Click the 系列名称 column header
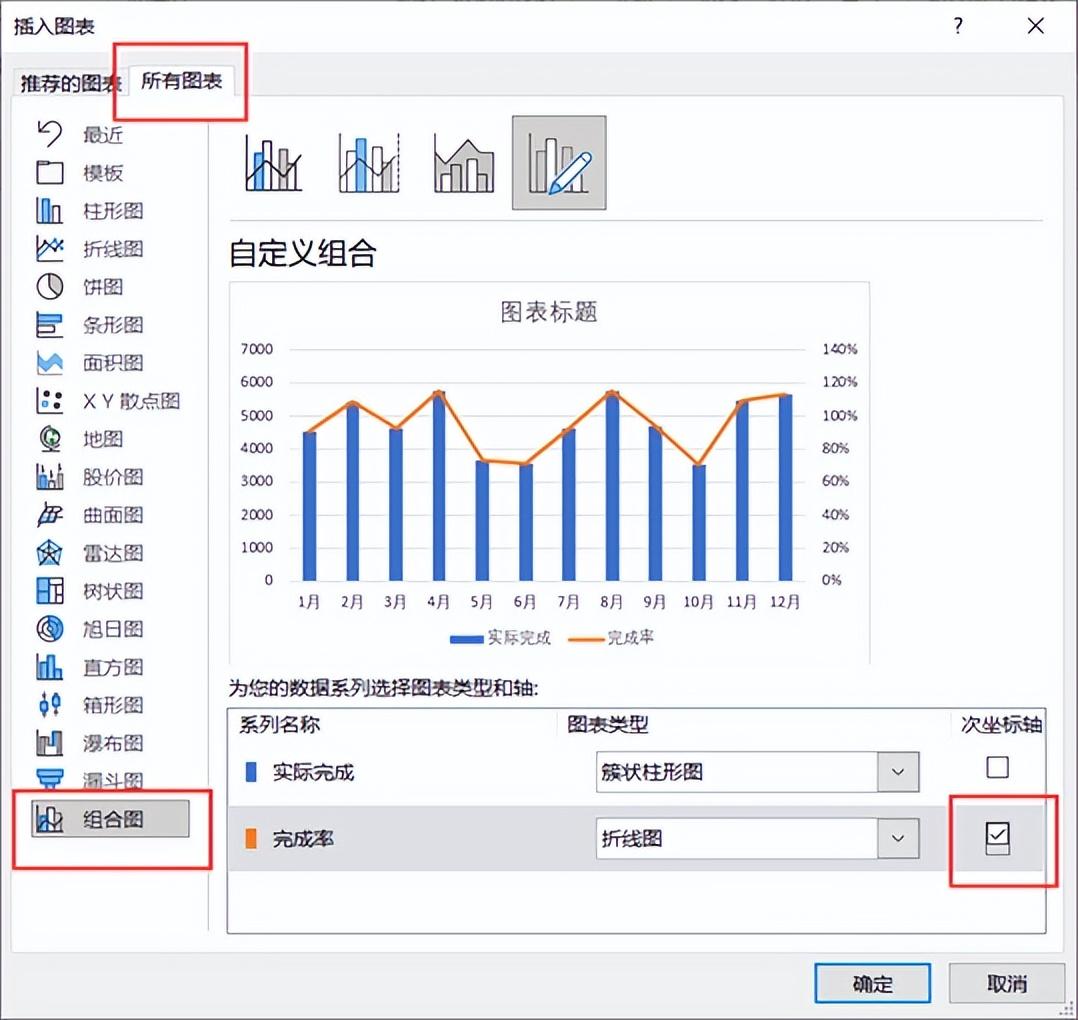 (279, 724)
